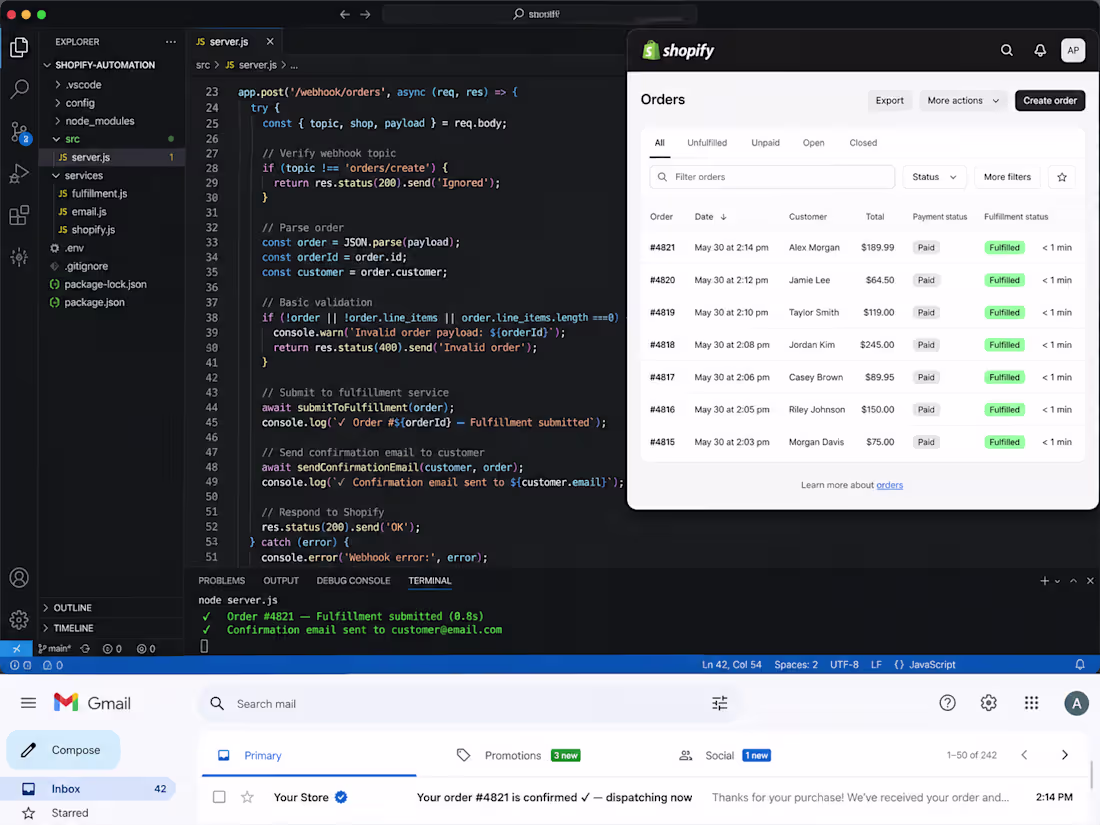Click the Filter orders input field
The width and height of the screenshot is (1100, 825).
[772, 177]
